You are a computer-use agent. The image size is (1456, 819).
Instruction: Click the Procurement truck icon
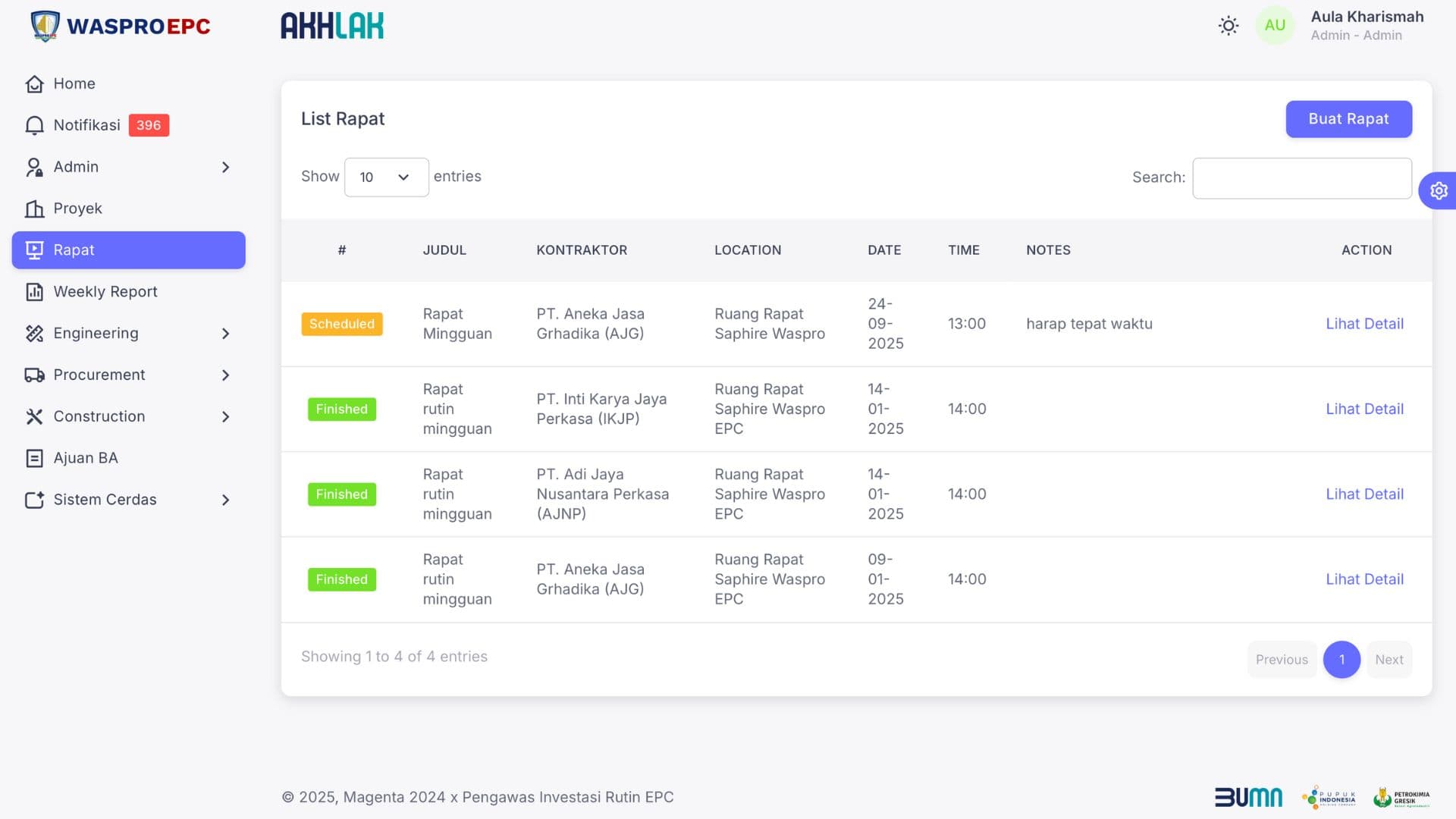click(x=34, y=375)
